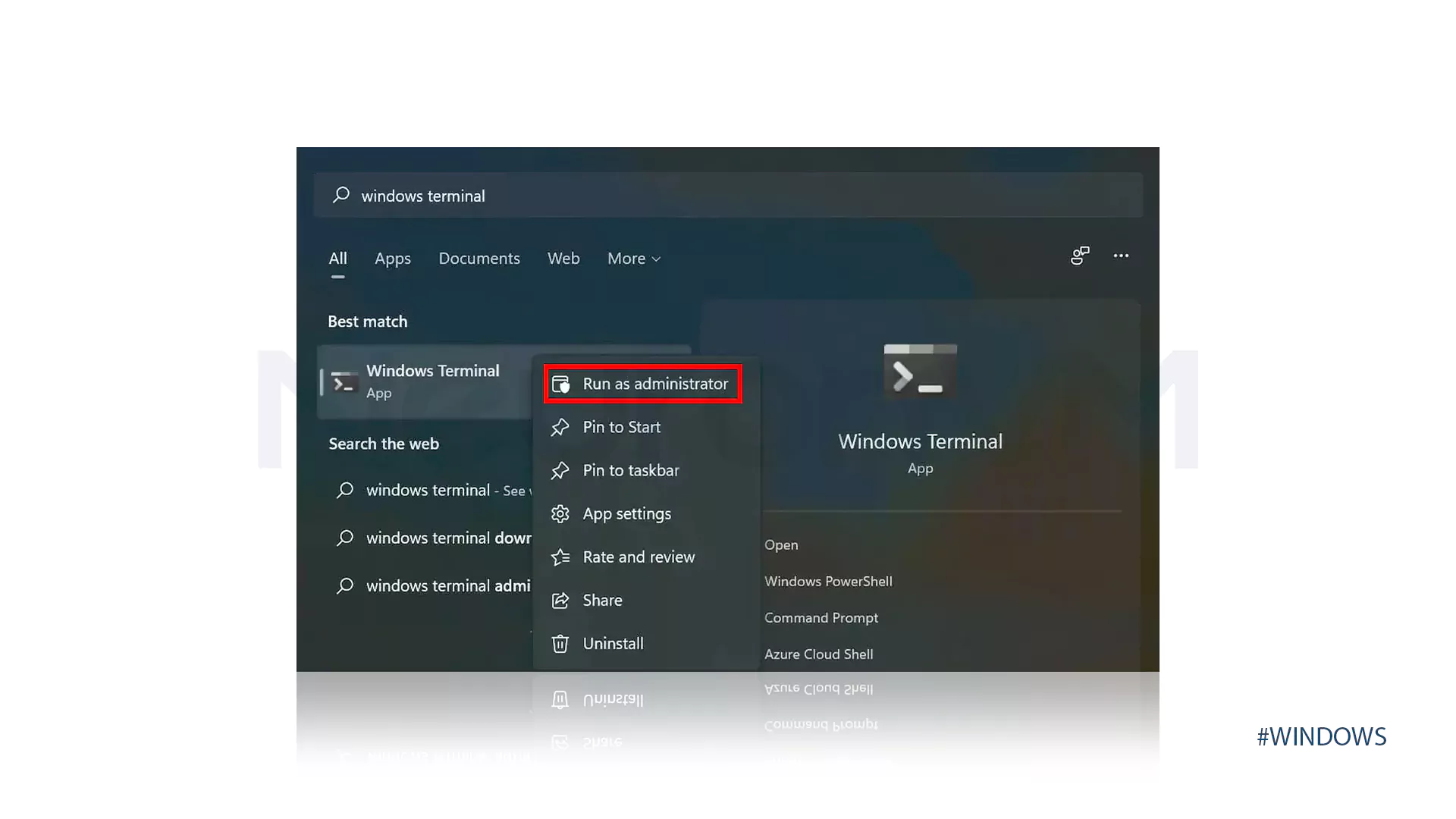Select Pin to taskbar from the context menu
This screenshot has width=1456, height=819.
click(x=631, y=470)
